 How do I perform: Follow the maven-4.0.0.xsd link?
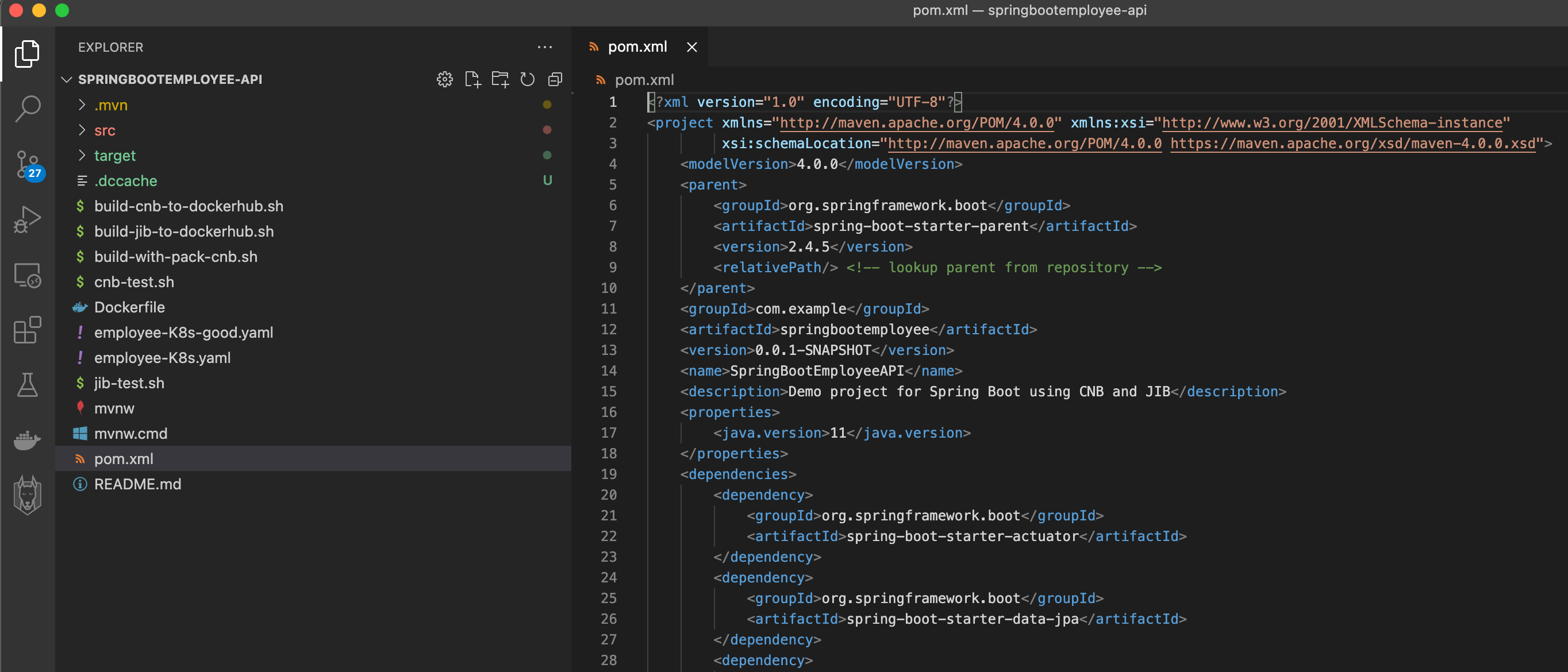1352,144
